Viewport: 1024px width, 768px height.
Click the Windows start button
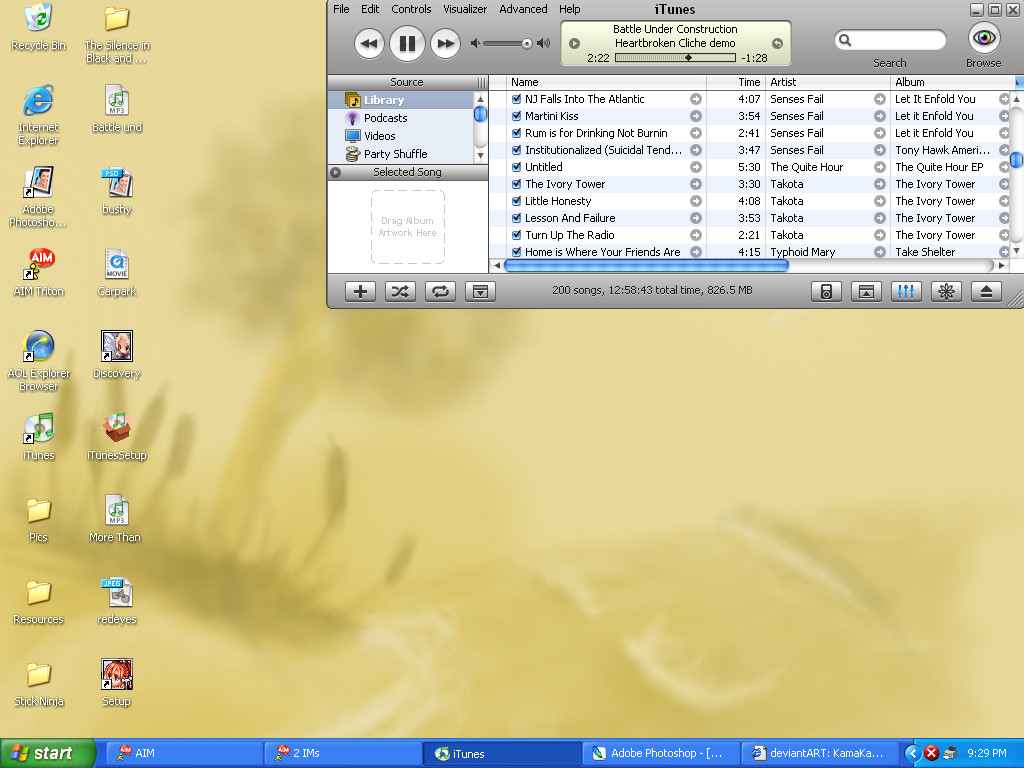point(47,754)
